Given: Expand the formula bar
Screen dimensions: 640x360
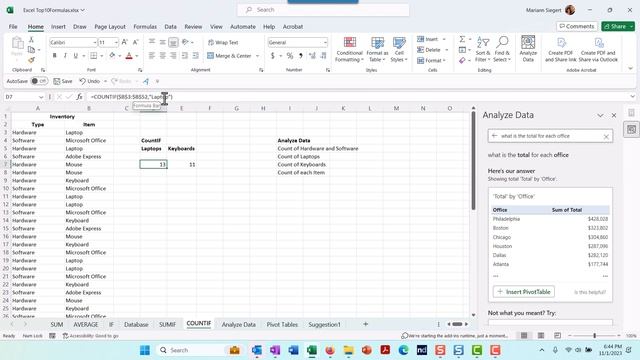Looking at the screenshot, I should [632, 97].
